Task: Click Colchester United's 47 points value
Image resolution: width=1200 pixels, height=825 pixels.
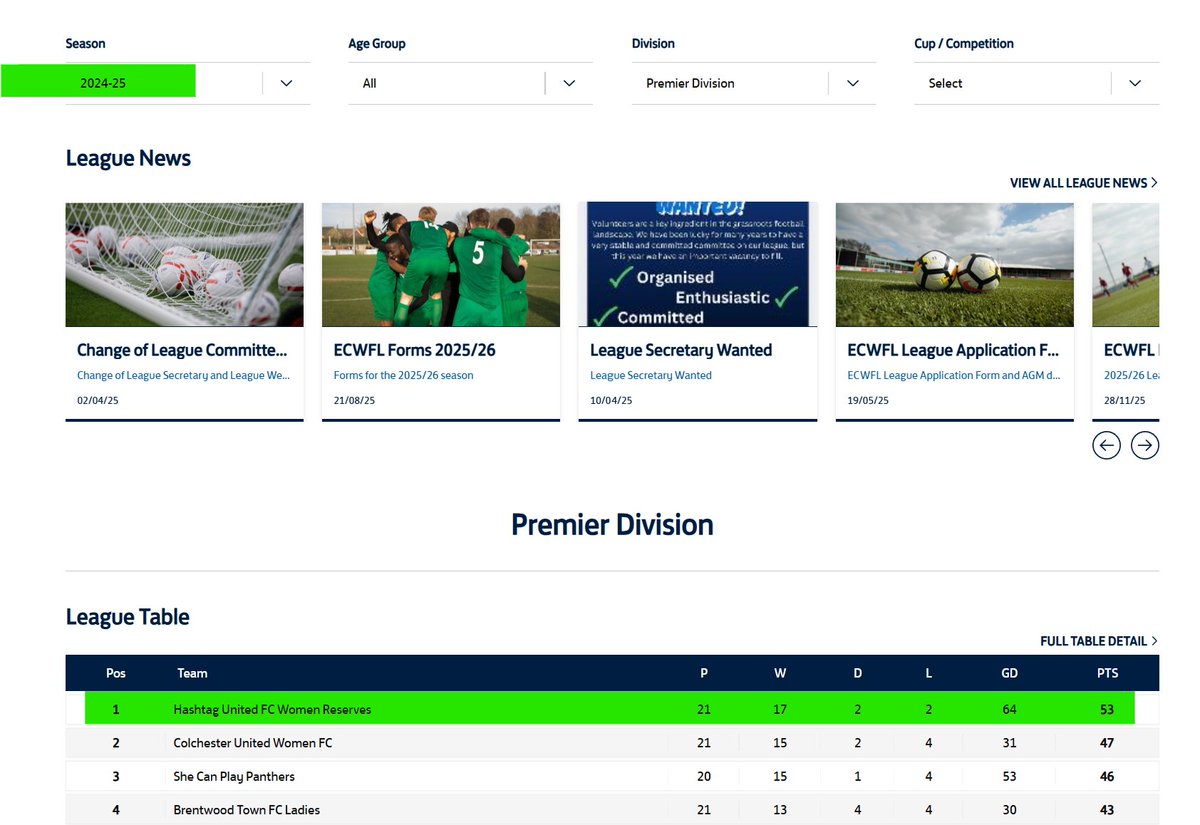Action: pyautogui.click(x=1107, y=743)
